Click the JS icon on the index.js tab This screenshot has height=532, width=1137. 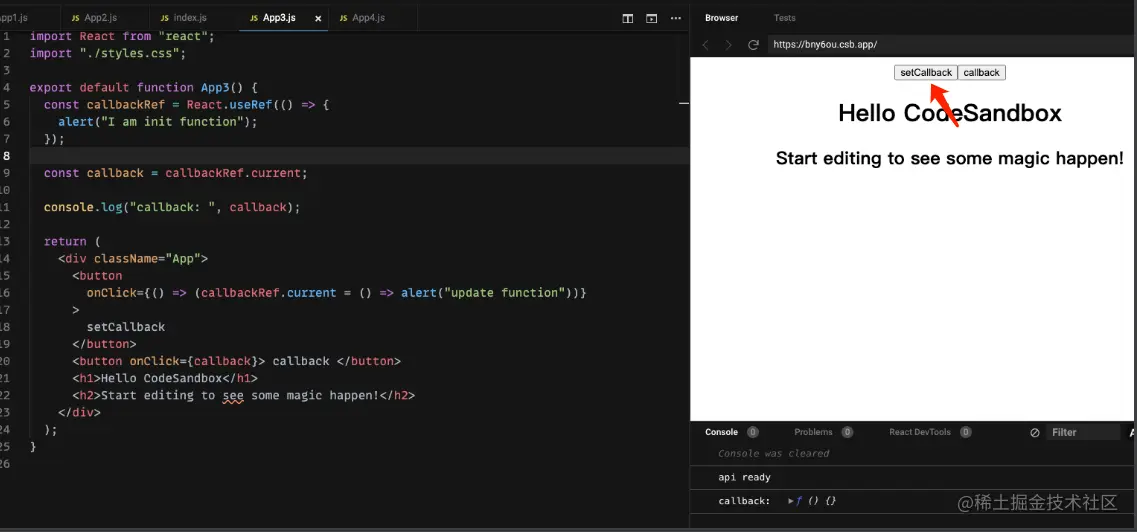point(165,18)
